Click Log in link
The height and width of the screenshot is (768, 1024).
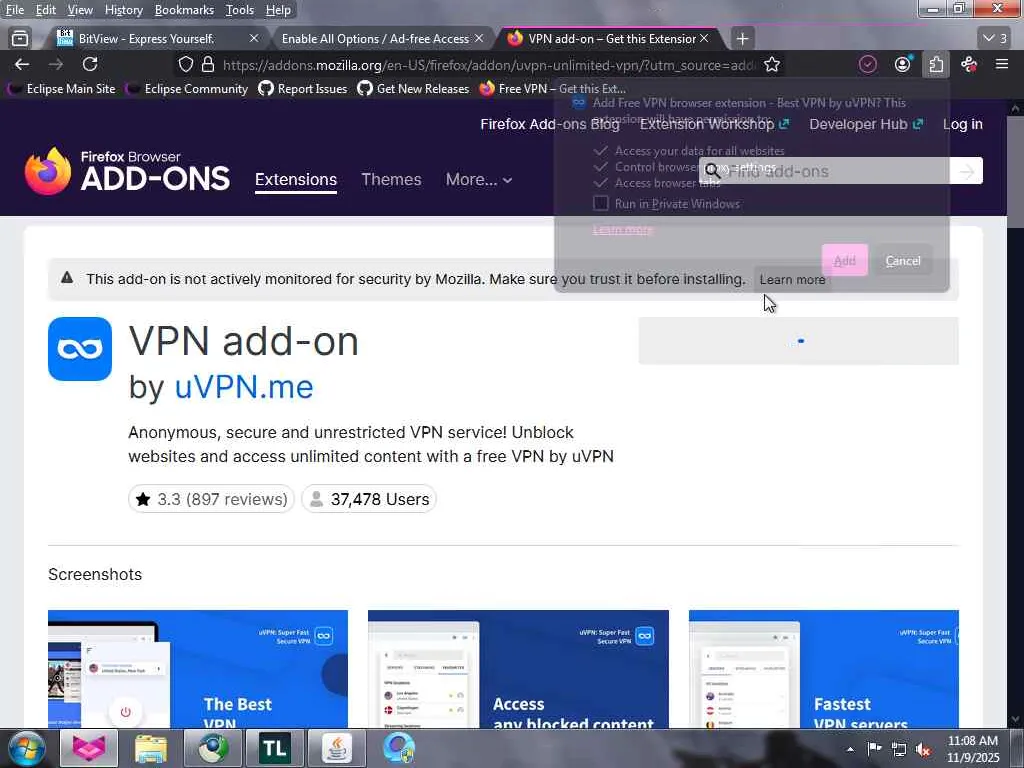click(x=963, y=124)
